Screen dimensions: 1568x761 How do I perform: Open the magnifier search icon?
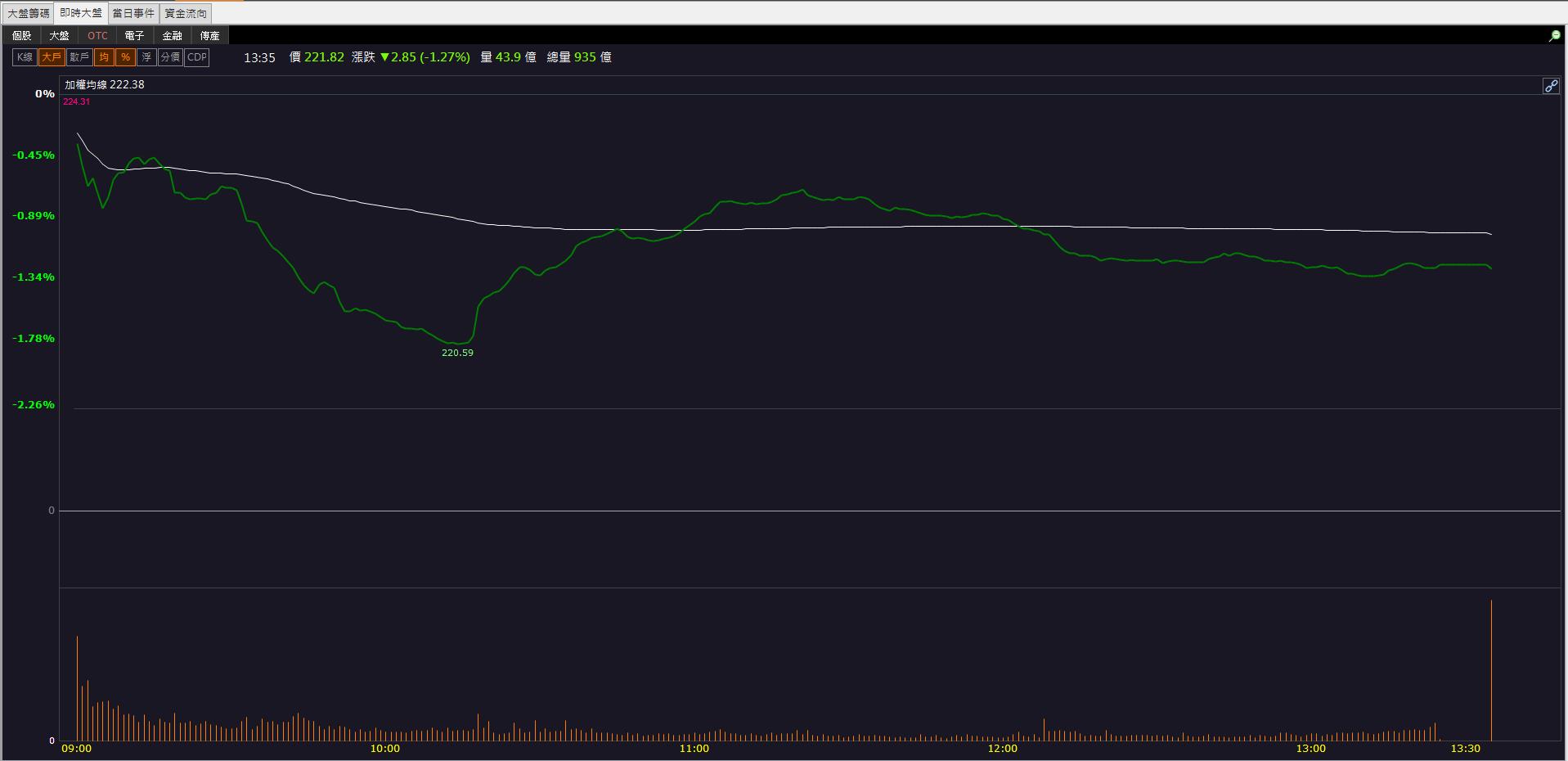point(1554,36)
